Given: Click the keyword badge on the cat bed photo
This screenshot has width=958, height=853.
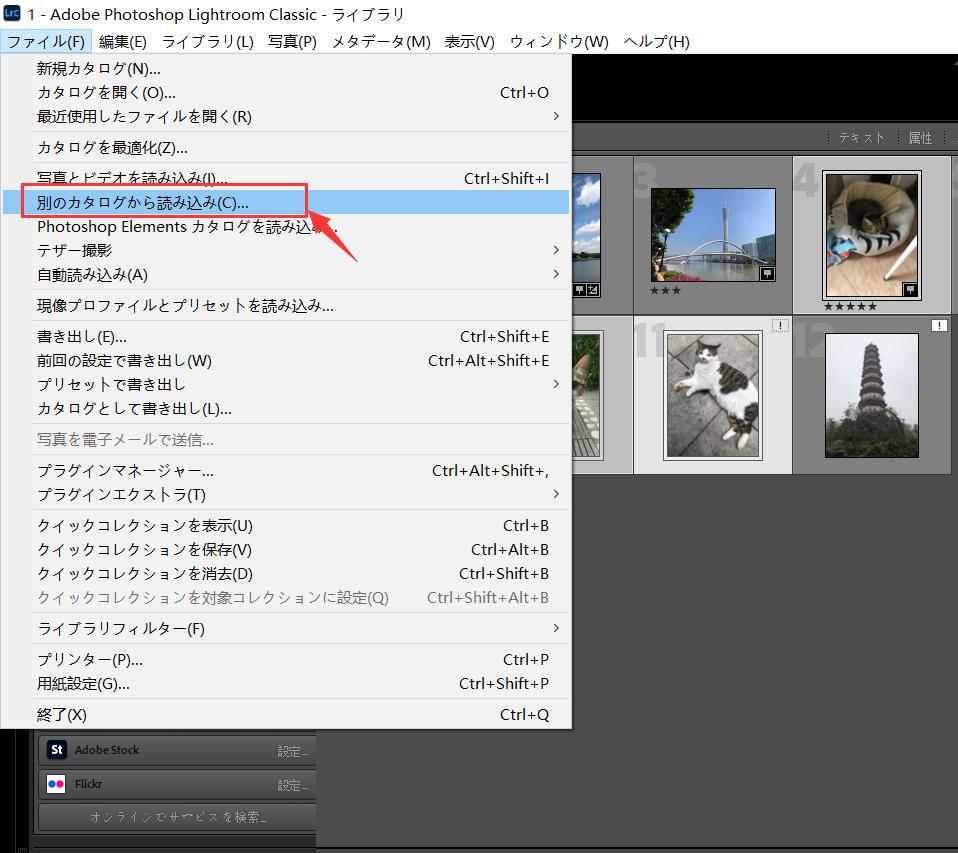Looking at the screenshot, I should [910, 289].
